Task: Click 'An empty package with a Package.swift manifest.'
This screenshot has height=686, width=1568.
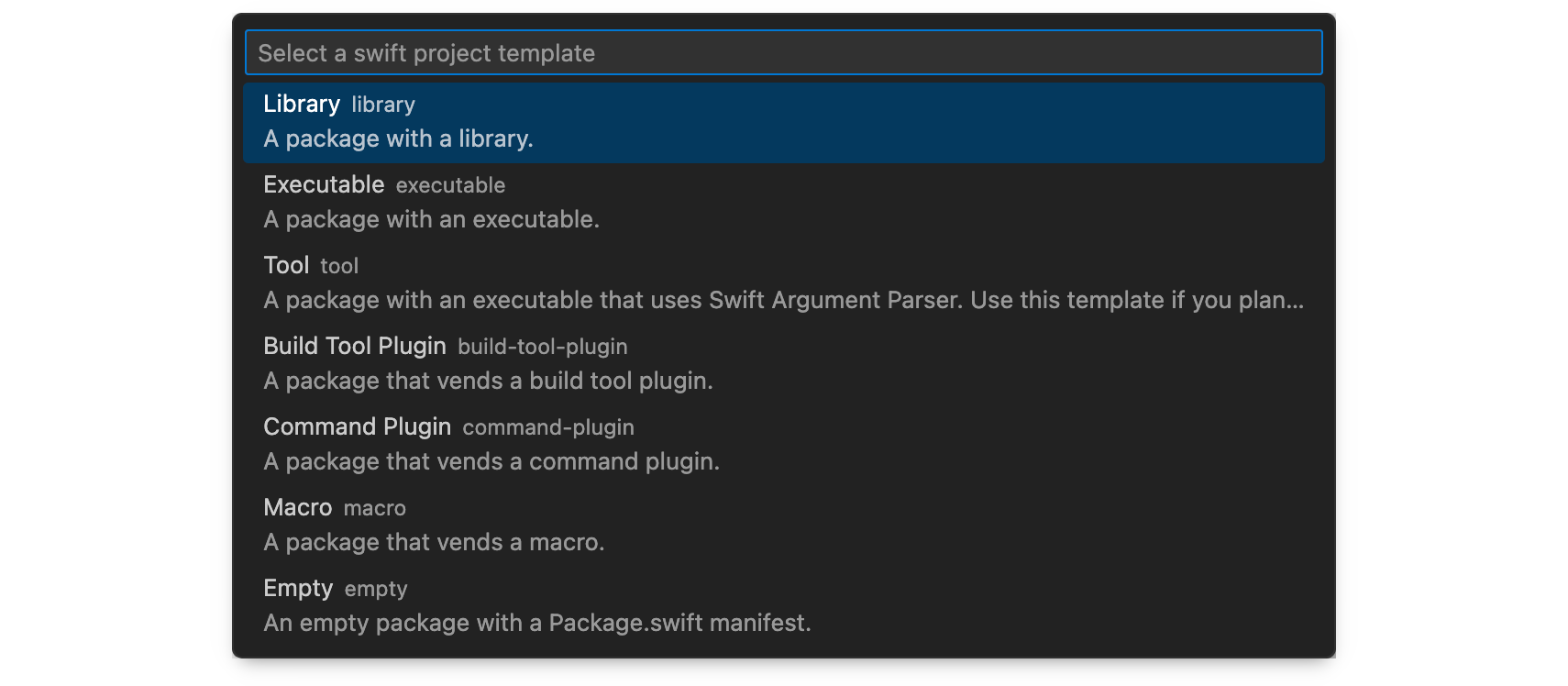Action: click(x=537, y=623)
